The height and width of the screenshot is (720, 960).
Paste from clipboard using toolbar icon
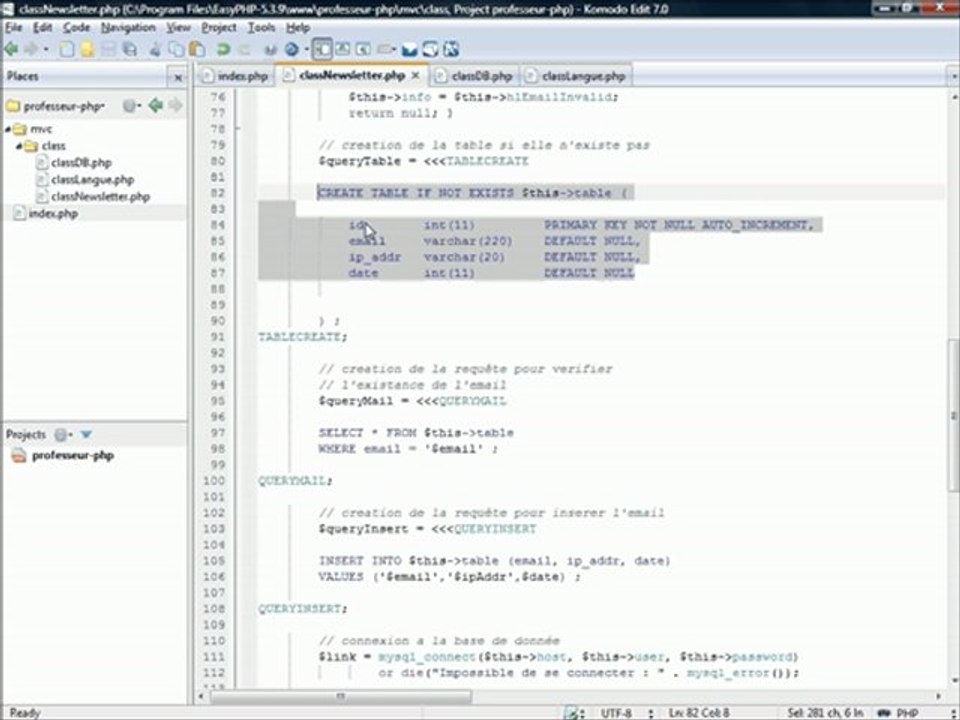pos(197,49)
